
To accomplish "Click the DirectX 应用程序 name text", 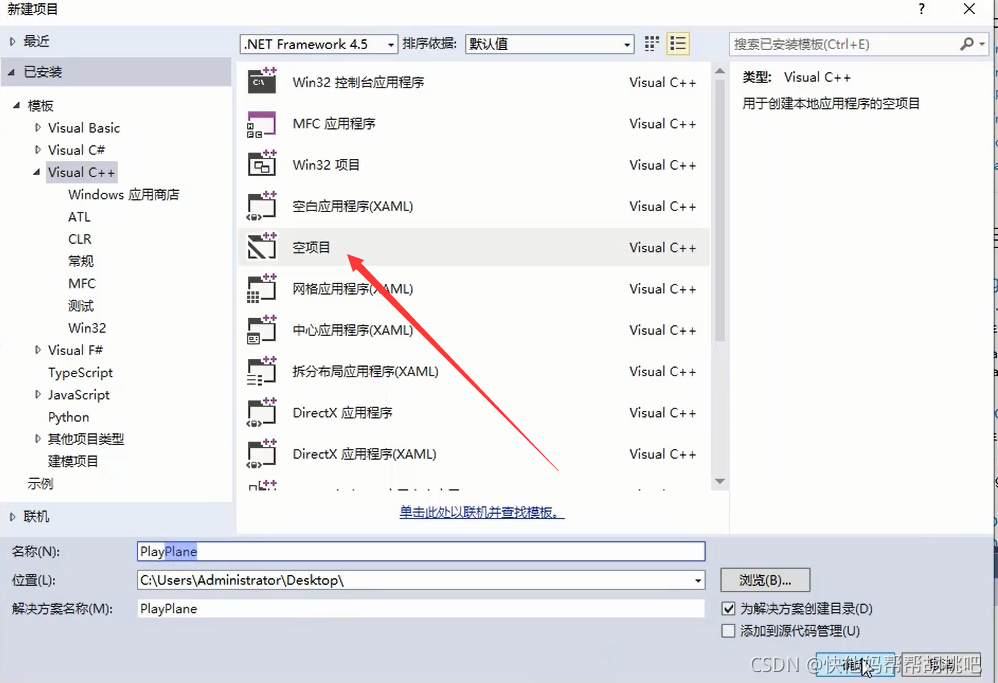I will [x=342, y=412].
